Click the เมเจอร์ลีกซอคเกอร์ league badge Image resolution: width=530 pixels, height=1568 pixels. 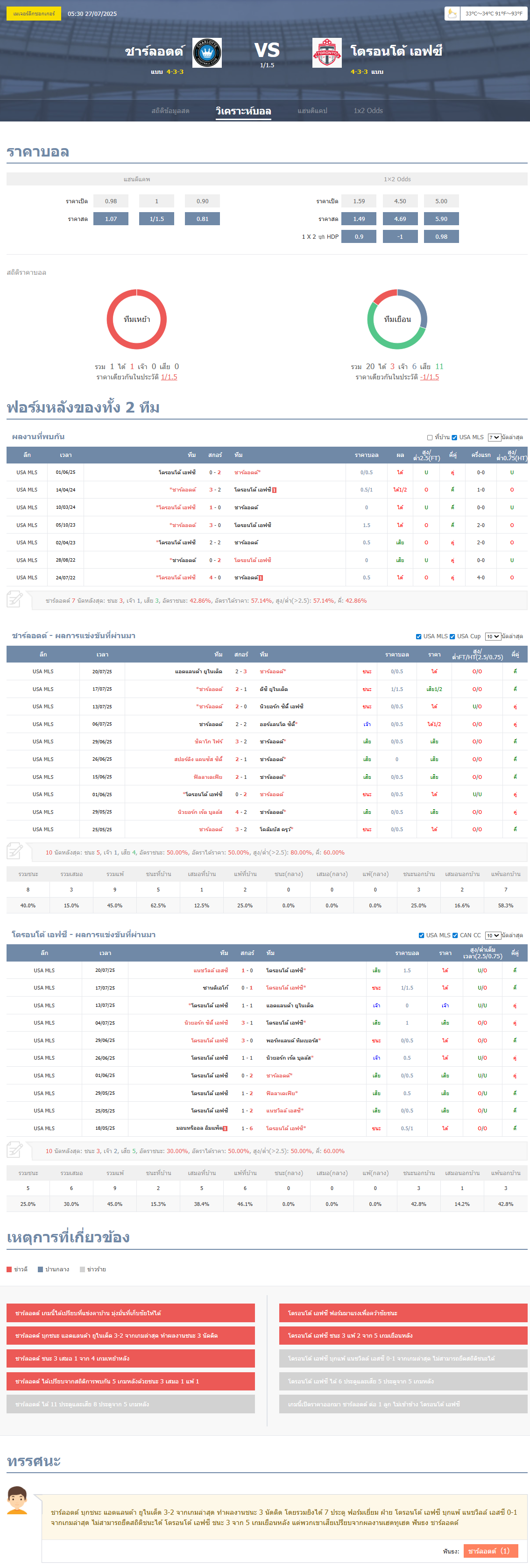click(x=34, y=14)
